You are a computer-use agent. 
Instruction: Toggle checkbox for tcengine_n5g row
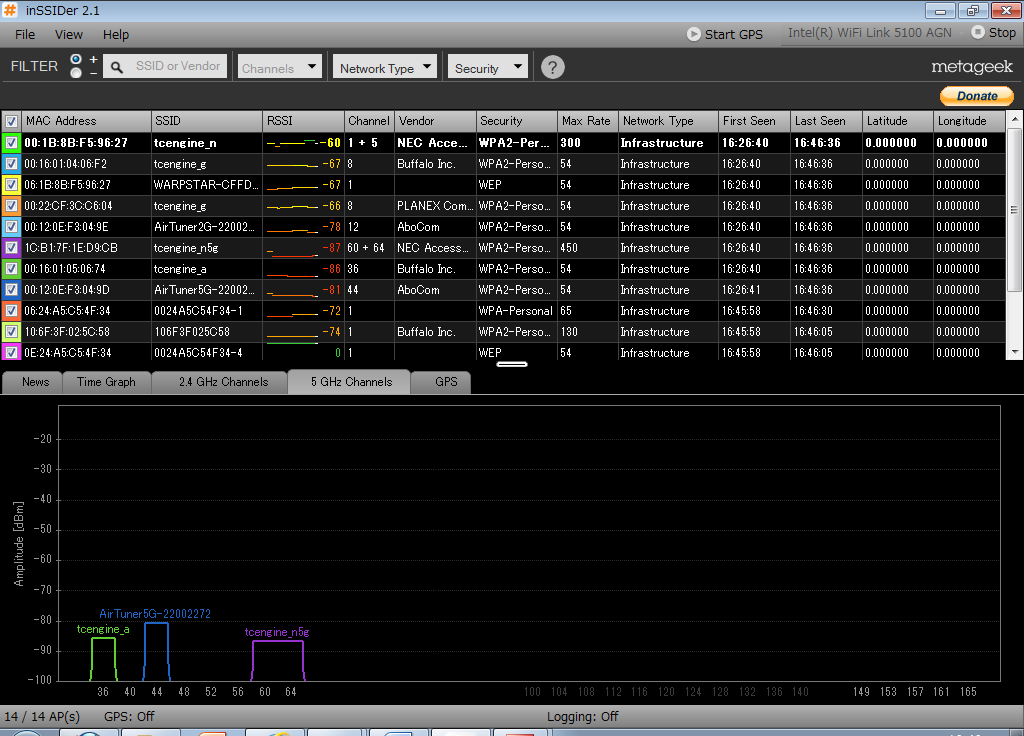[x=11, y=248]
